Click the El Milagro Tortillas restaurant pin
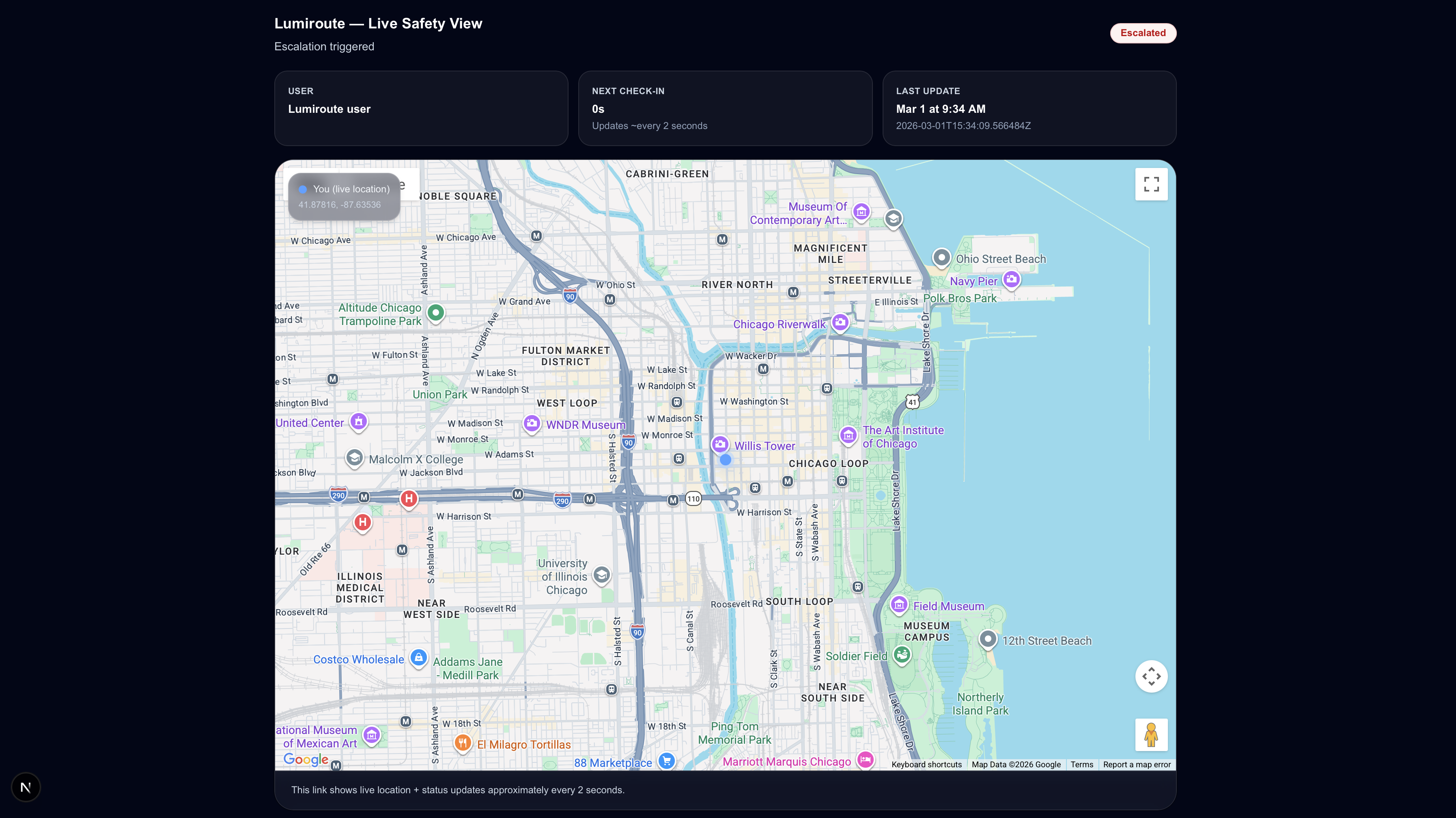This screenshot has width=1456, height=818. pos(462,742)
